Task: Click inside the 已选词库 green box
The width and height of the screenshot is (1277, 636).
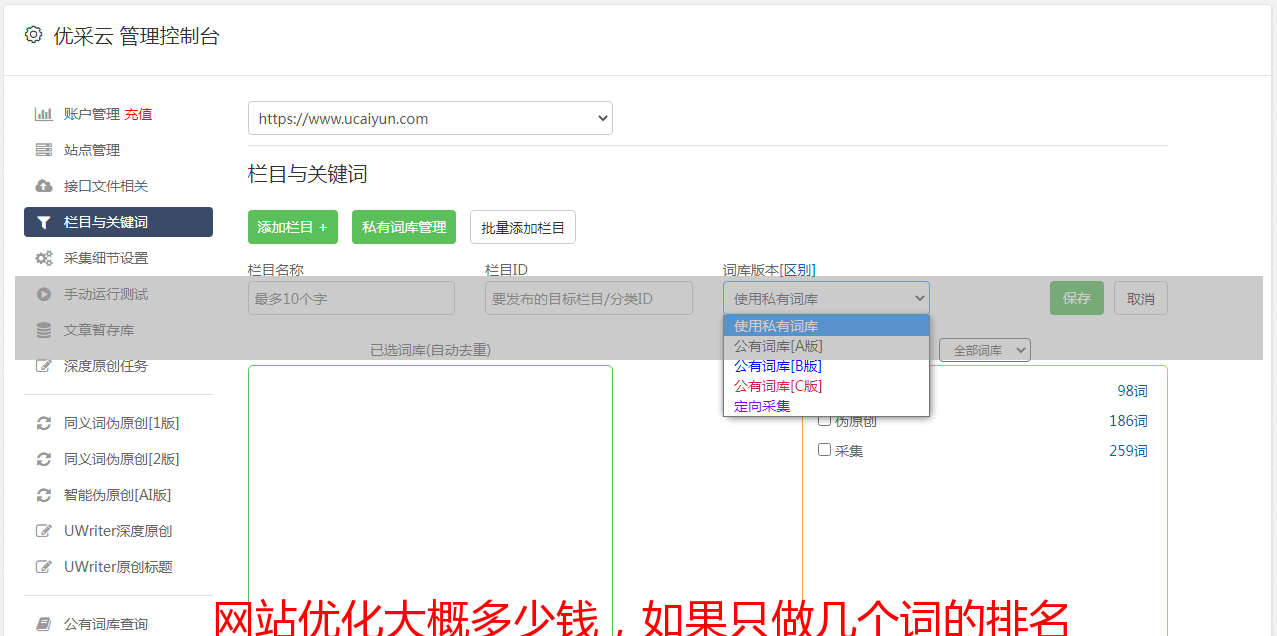Action: point(430,500)
